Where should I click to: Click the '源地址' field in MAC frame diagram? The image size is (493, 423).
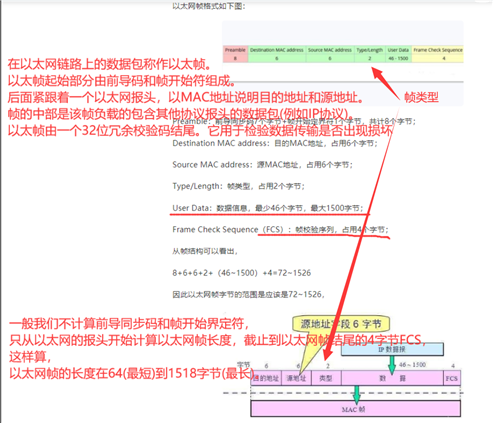pyautogui.click(x=296, y=378)
